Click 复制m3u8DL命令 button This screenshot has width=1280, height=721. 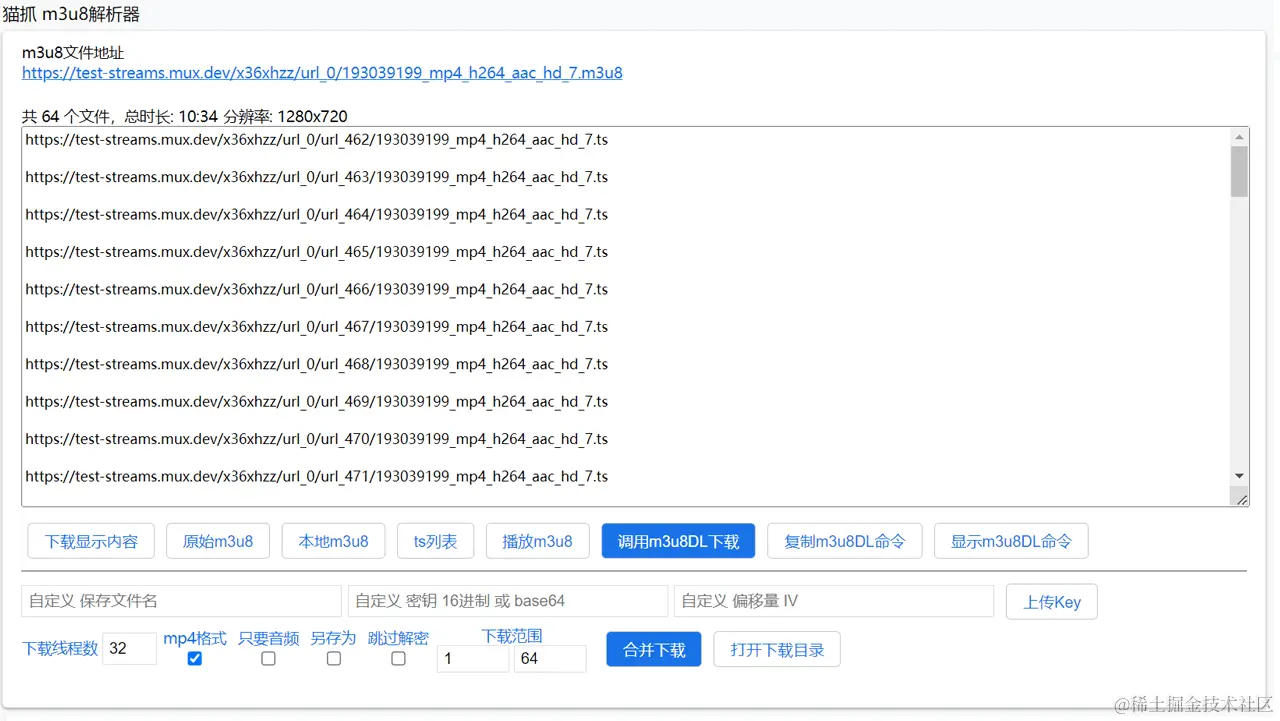click(845, 541)
